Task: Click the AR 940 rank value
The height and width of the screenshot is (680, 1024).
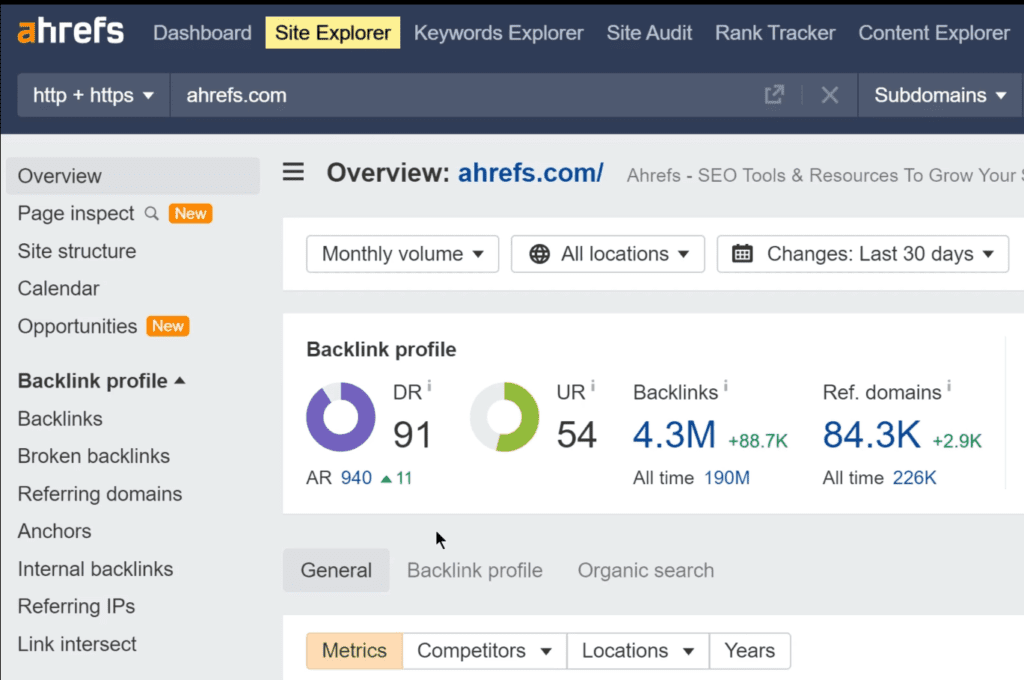Action: tap(356, 478)
